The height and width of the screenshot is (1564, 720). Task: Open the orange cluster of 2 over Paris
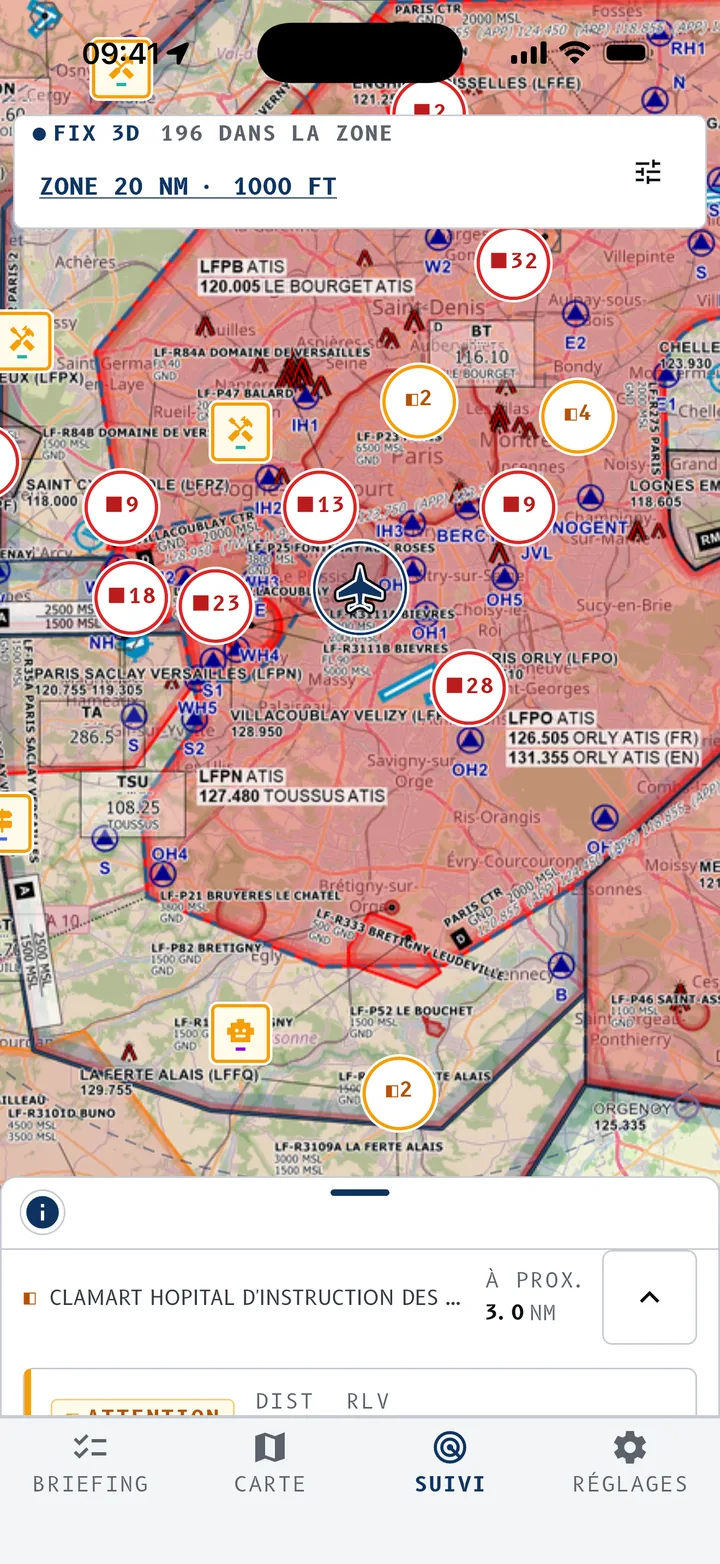pos(419,400)
